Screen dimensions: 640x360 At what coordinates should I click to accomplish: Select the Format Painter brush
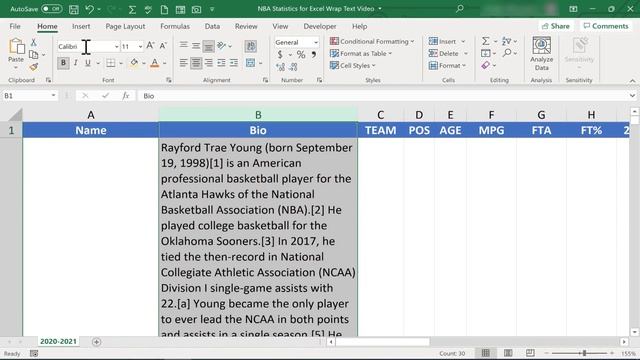tap(33, 66)
